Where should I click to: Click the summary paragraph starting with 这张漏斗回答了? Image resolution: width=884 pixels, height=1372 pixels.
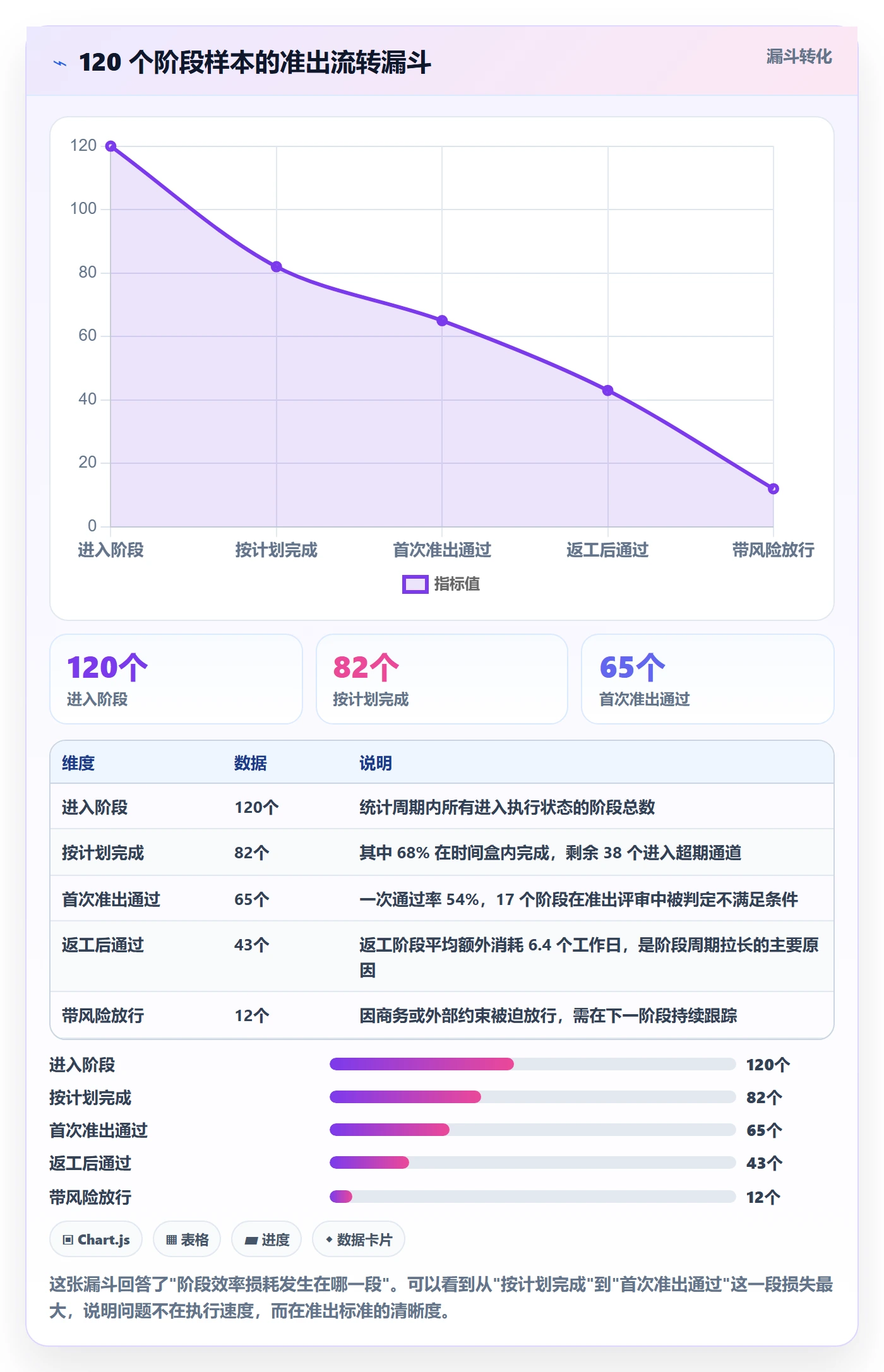[x=441, y=1298]
